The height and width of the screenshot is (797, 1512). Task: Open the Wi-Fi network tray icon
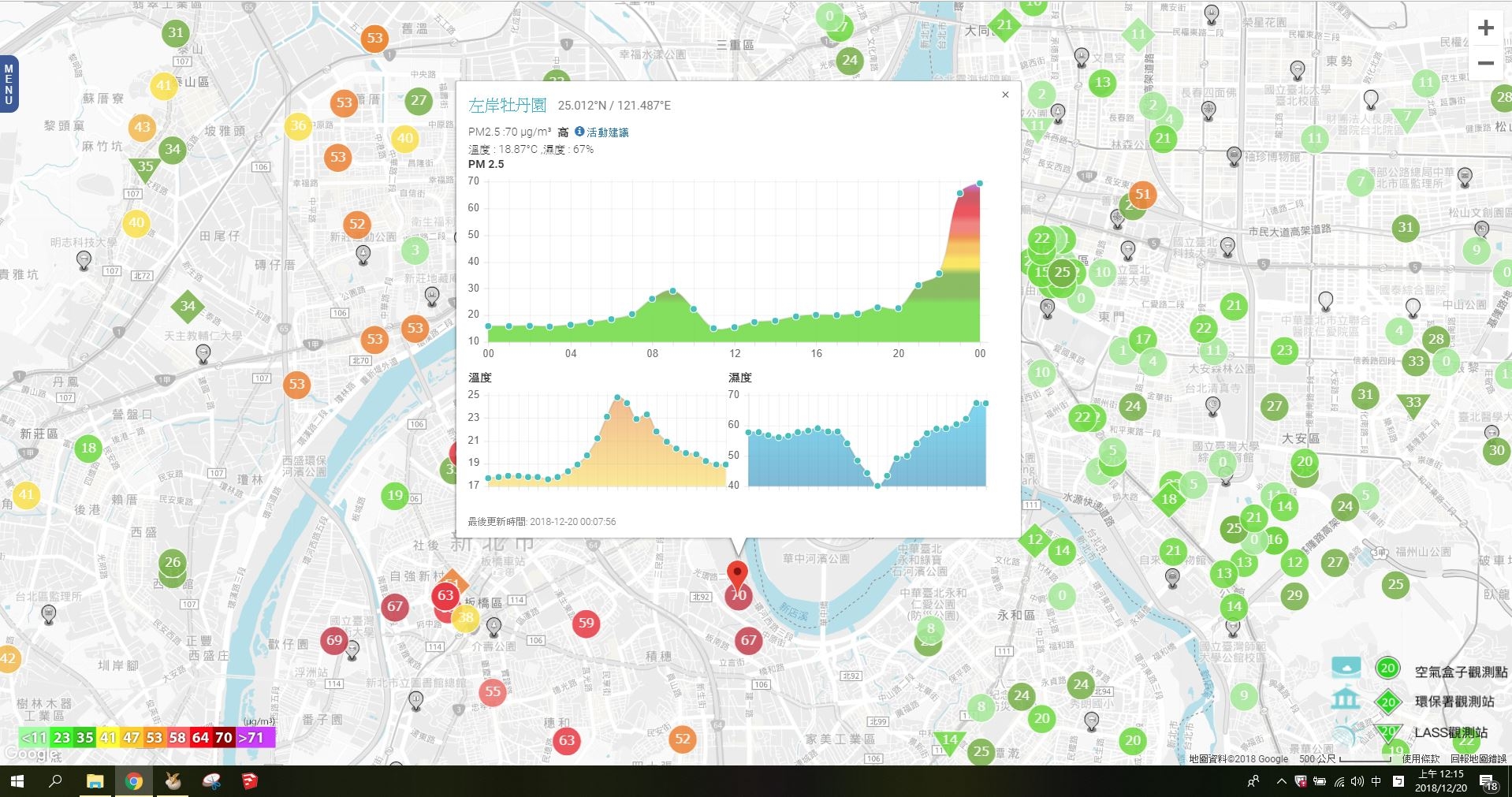(x=1339, y=782)
